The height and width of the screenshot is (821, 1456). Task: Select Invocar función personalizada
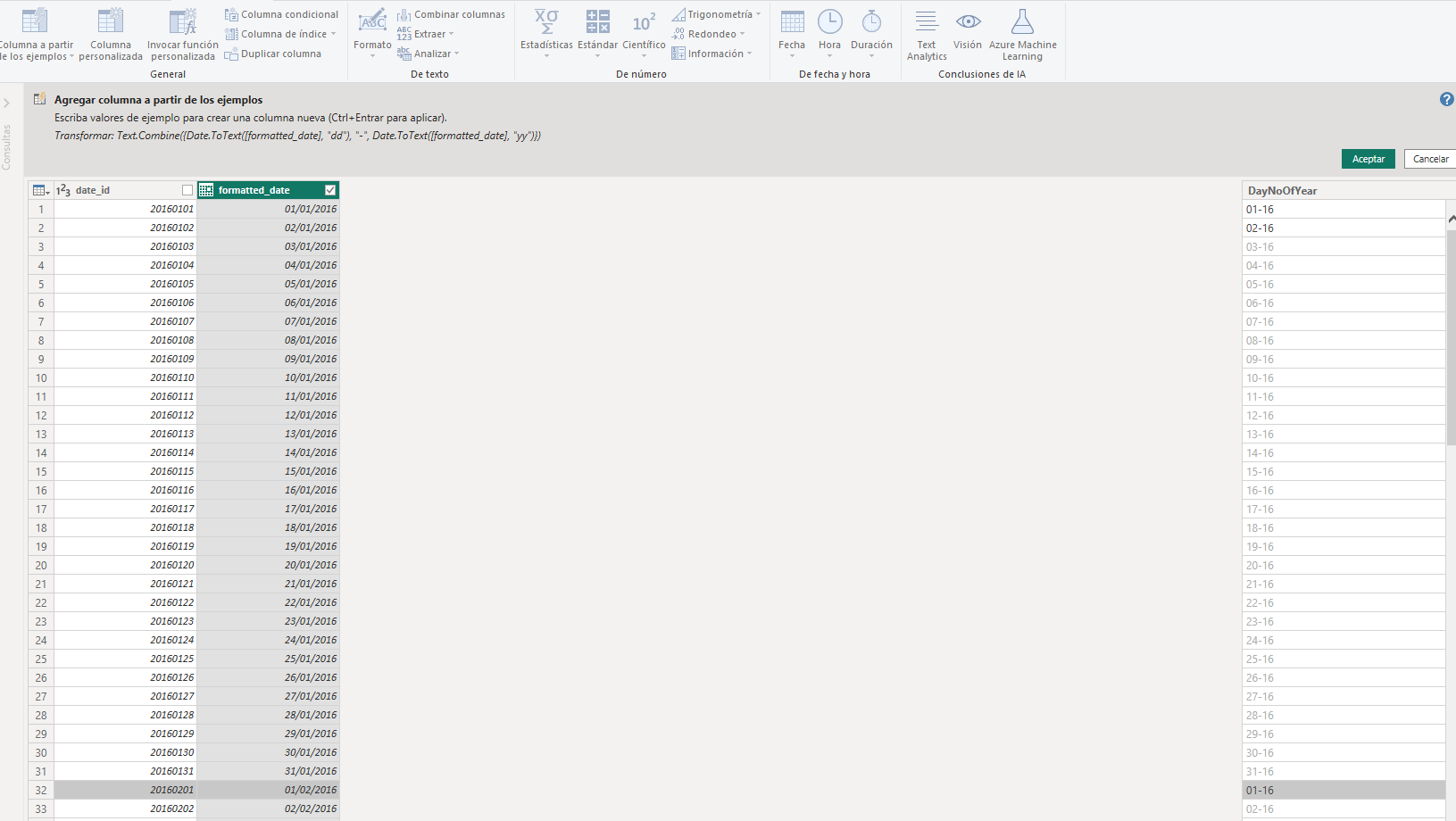click(x=183, y=35)
